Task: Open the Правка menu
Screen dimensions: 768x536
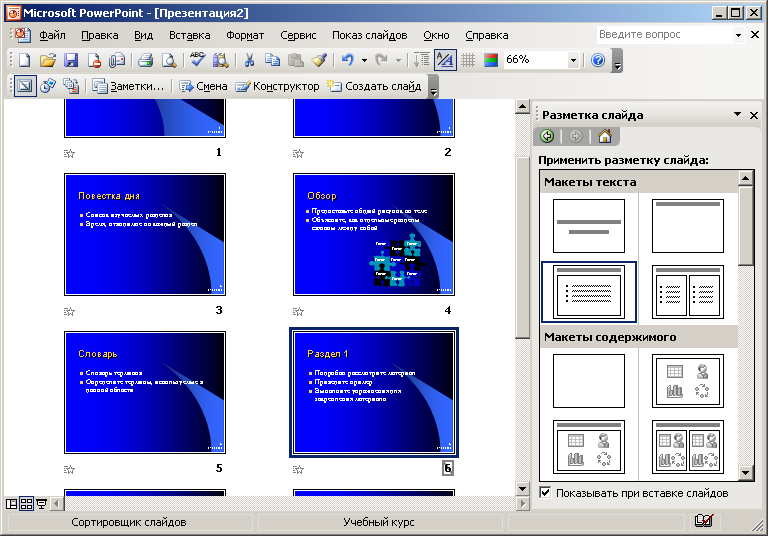Action: (x=99, y=35)
